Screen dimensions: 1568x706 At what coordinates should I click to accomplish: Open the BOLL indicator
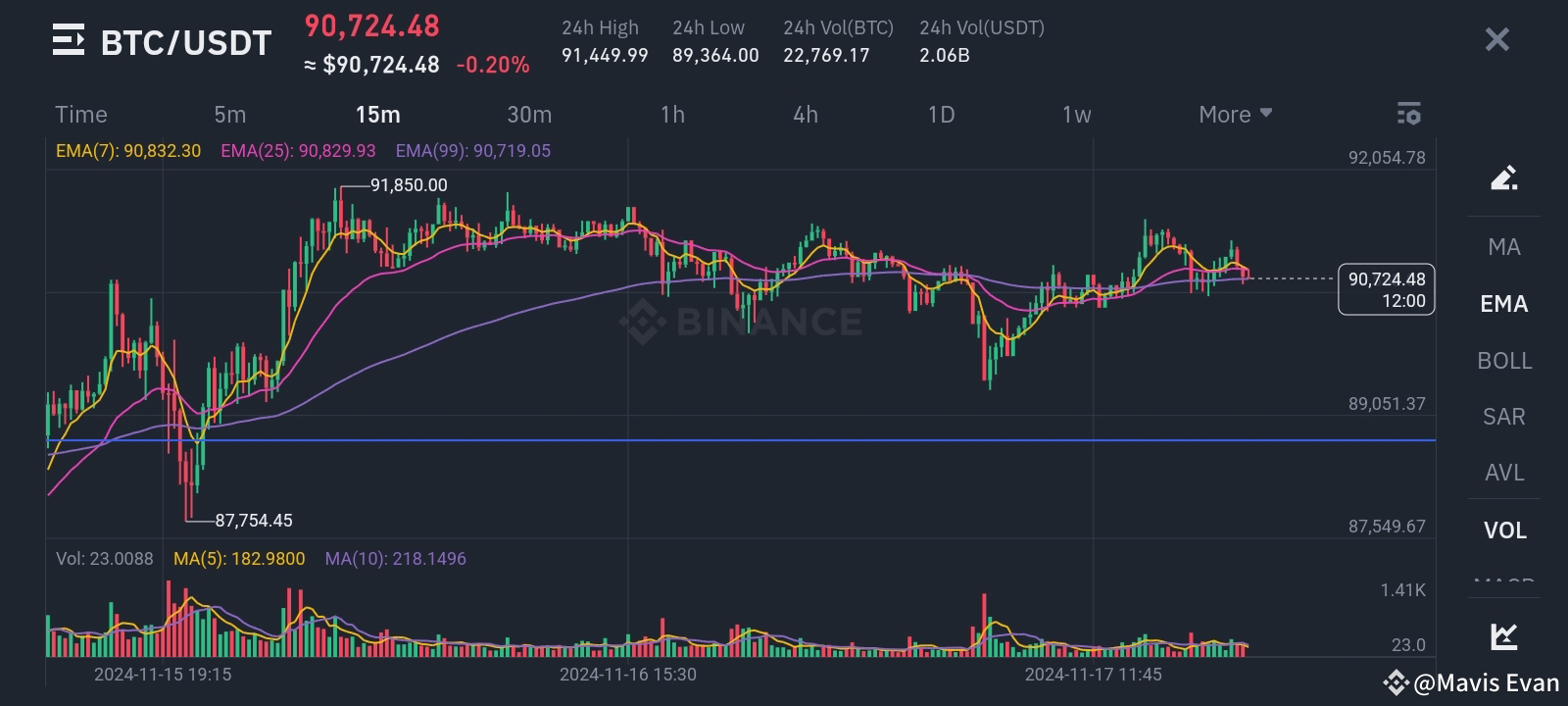tap(1504, 361)
